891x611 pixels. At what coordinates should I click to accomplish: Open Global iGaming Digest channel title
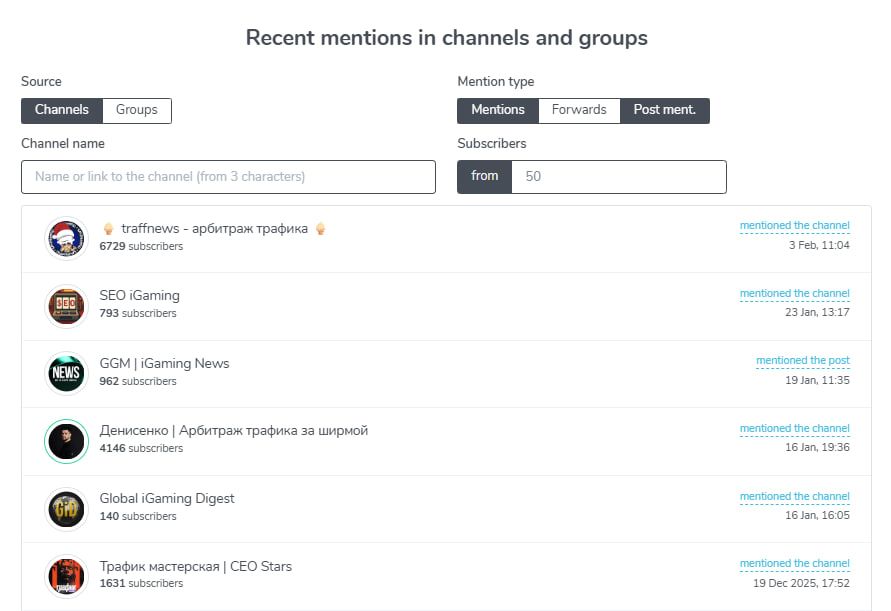pos(167,499)
